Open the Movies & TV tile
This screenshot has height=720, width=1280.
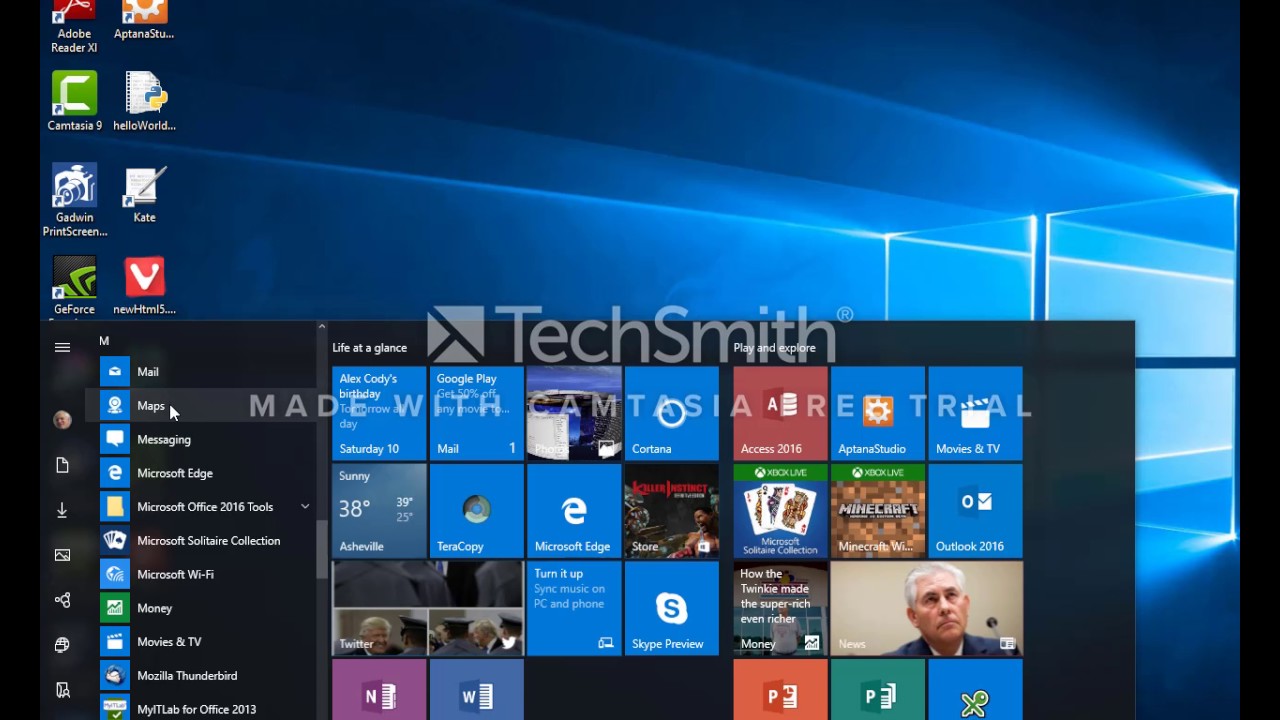tap(976, 414)
